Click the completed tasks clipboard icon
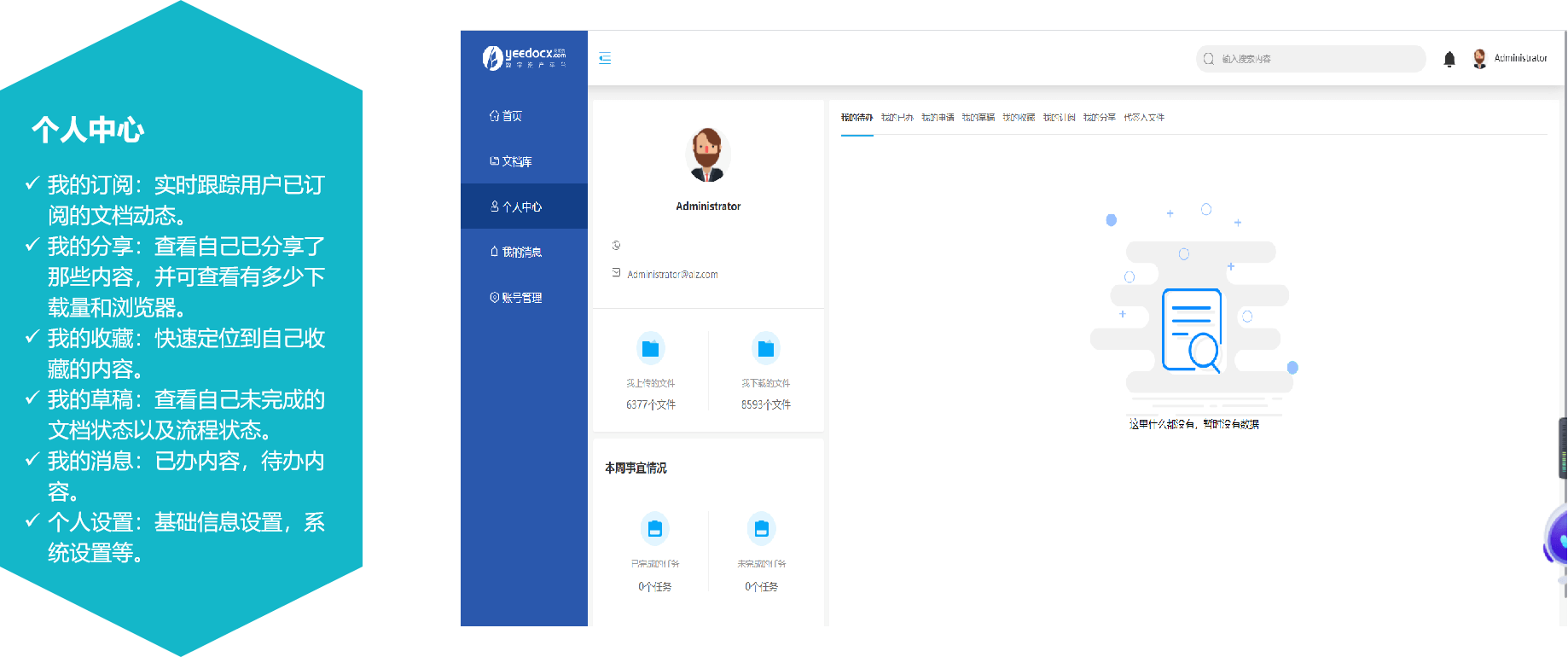This screenshot has width=1568, height=657. pyautogui.click(x=654, y=529)
